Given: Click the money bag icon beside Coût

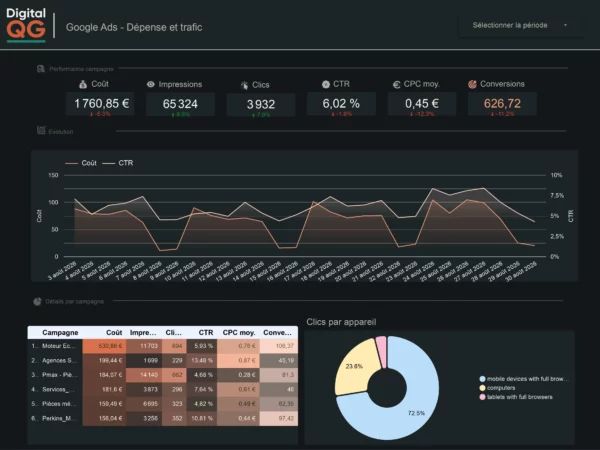Looking at the screenshot, I should 83,85.
